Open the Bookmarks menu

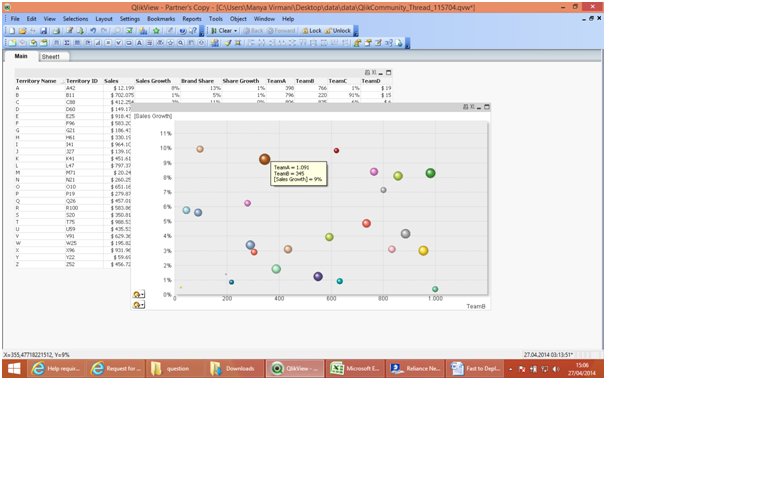point(161,19)
